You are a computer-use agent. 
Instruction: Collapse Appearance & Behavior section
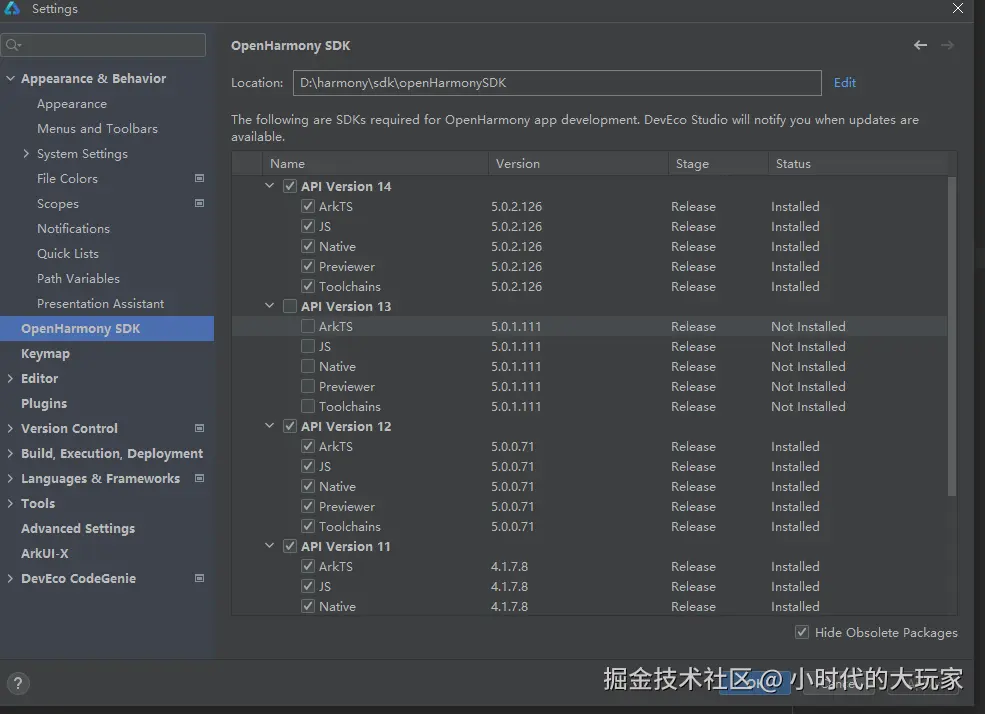click(10, 78)
